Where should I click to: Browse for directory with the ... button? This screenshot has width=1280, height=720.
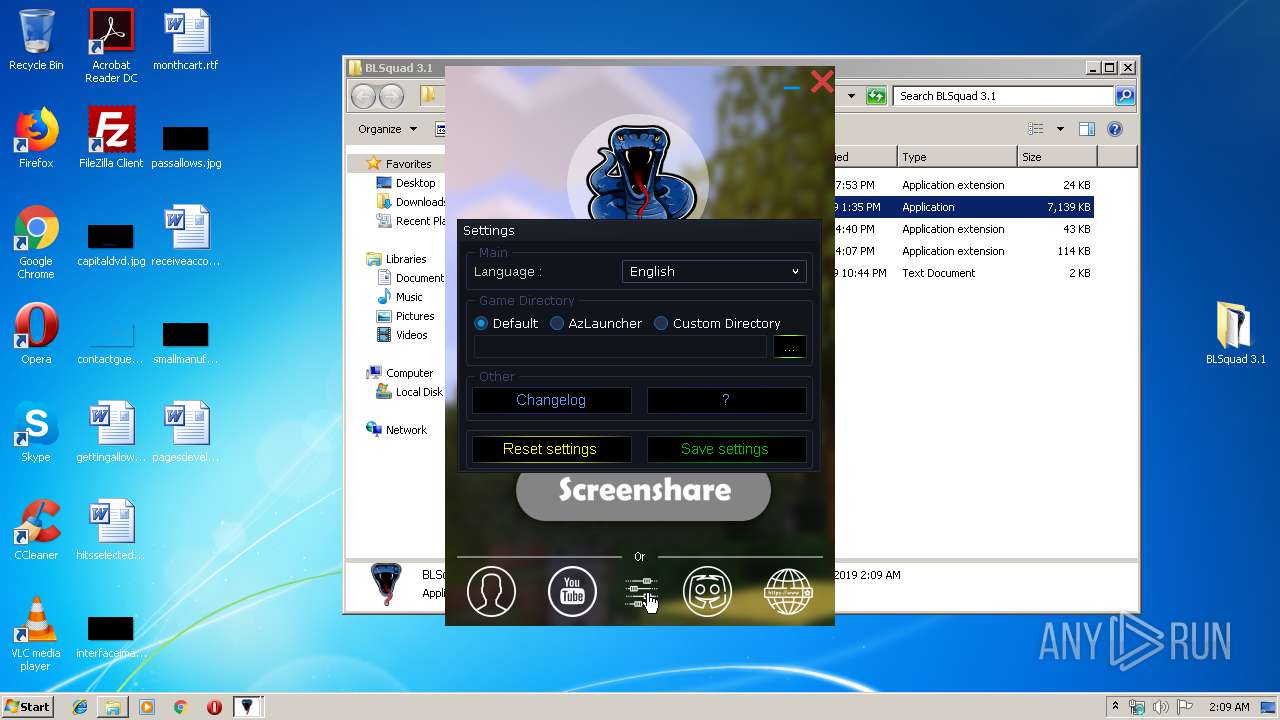point(790,347)
